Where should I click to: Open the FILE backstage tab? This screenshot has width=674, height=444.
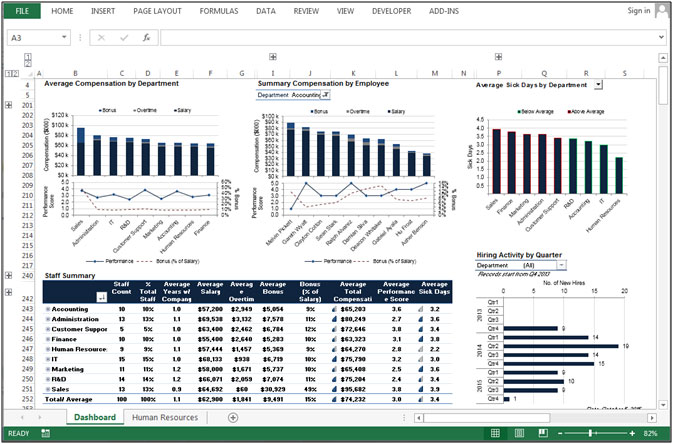click(x=22, y=11)
